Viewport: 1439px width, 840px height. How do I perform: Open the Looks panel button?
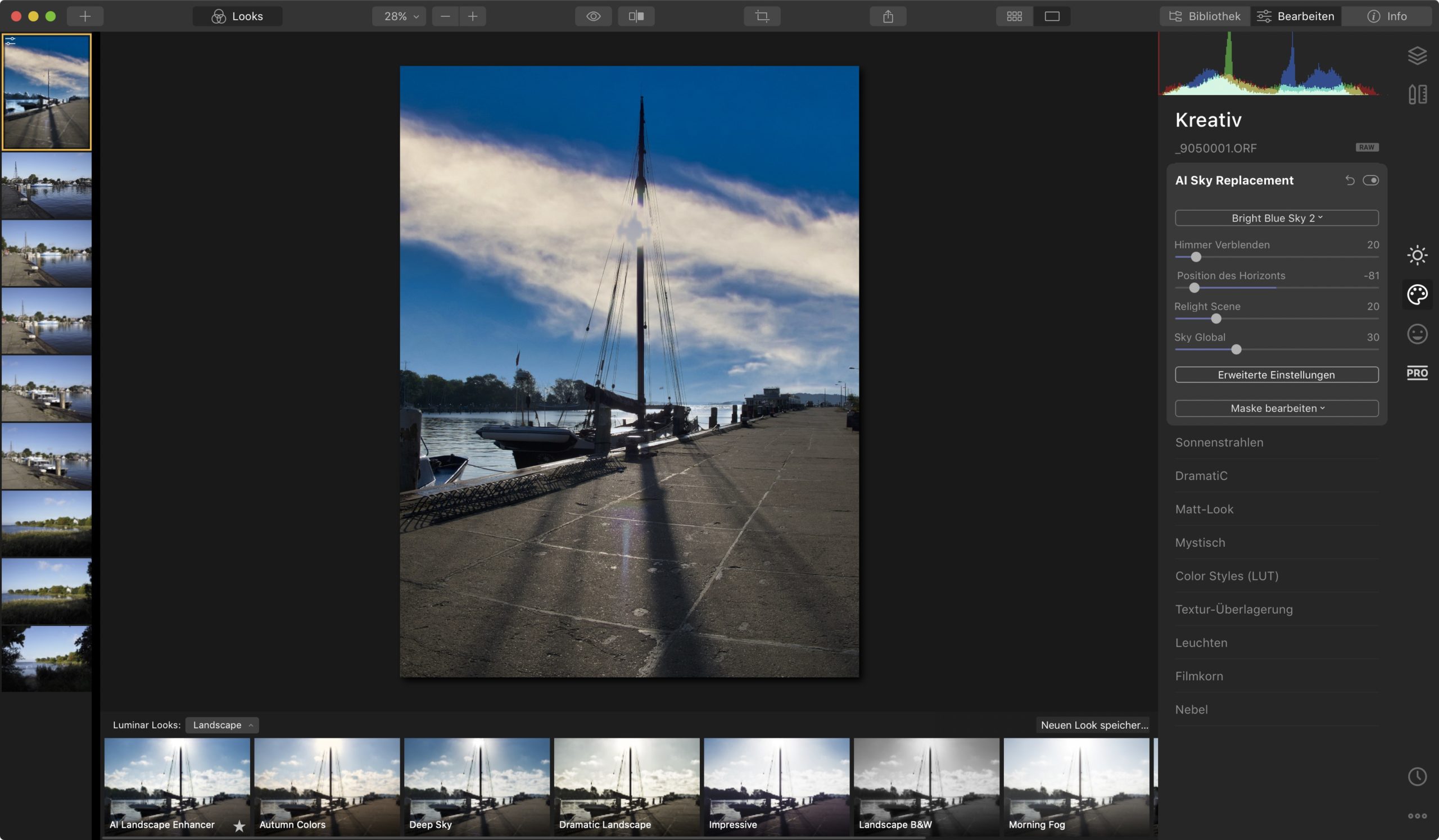point(237,16)
